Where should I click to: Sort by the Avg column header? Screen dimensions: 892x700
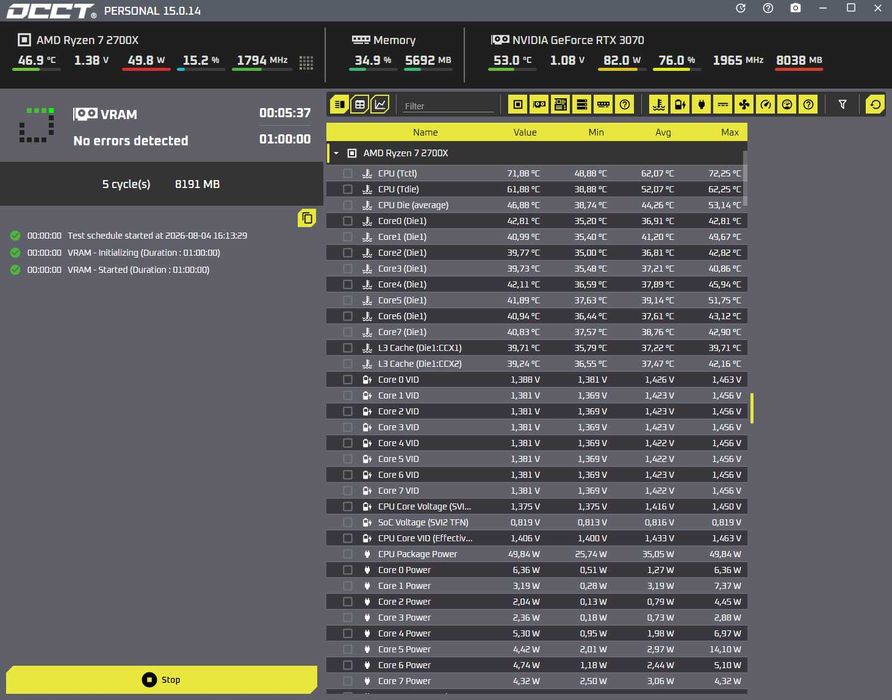pyautogui.click(x=663, y=132)
